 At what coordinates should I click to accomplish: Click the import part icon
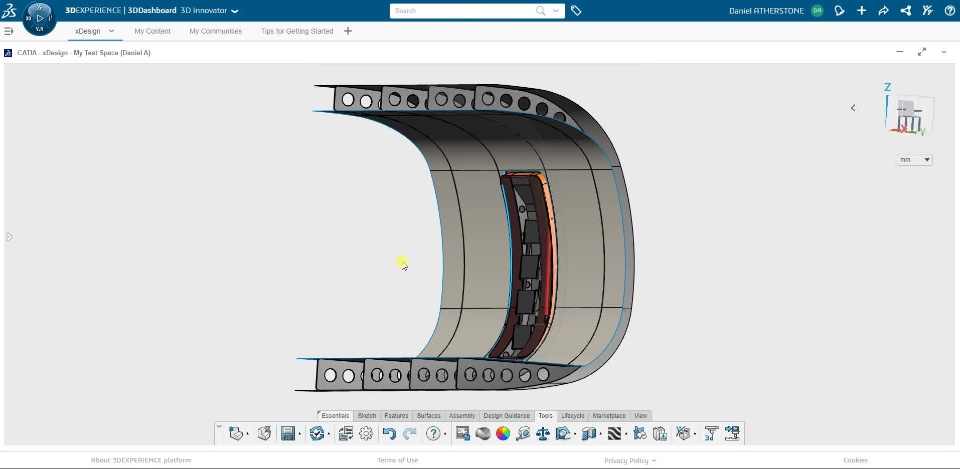(x=264, y=433)
